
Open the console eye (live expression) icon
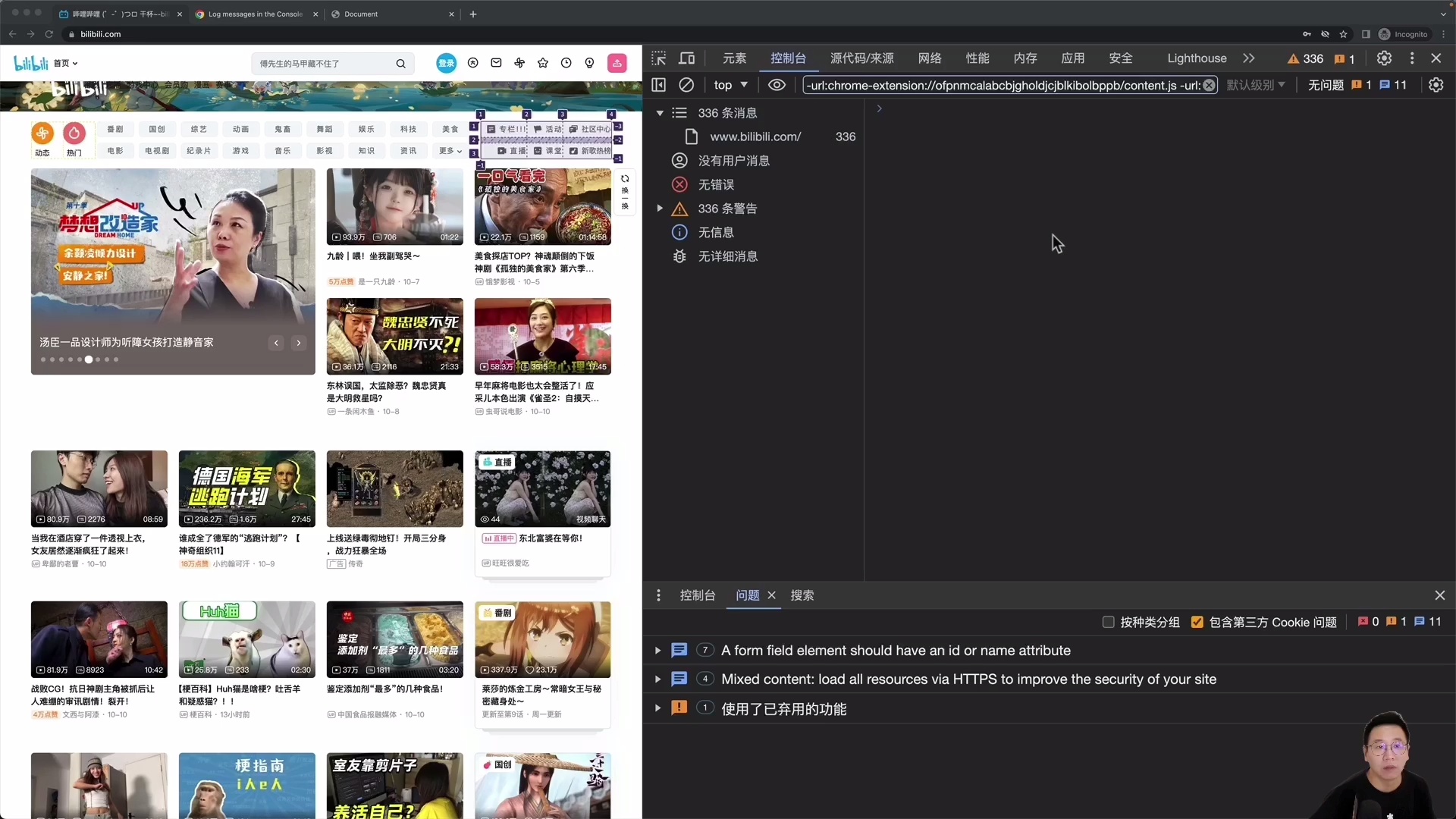pyautogui.click(x=777, y=85)
